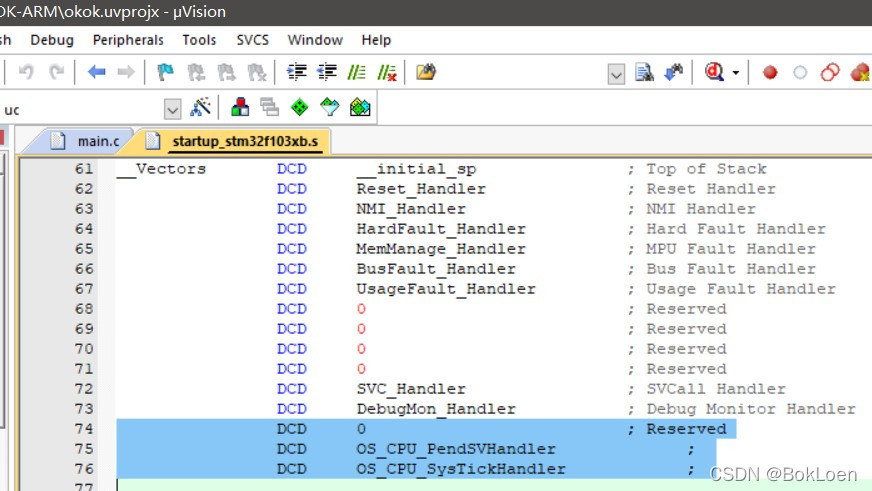Navigate forward with the right arrow
Image resolution: width=872 pixels, height=491 pixels.
coord(126,72)
